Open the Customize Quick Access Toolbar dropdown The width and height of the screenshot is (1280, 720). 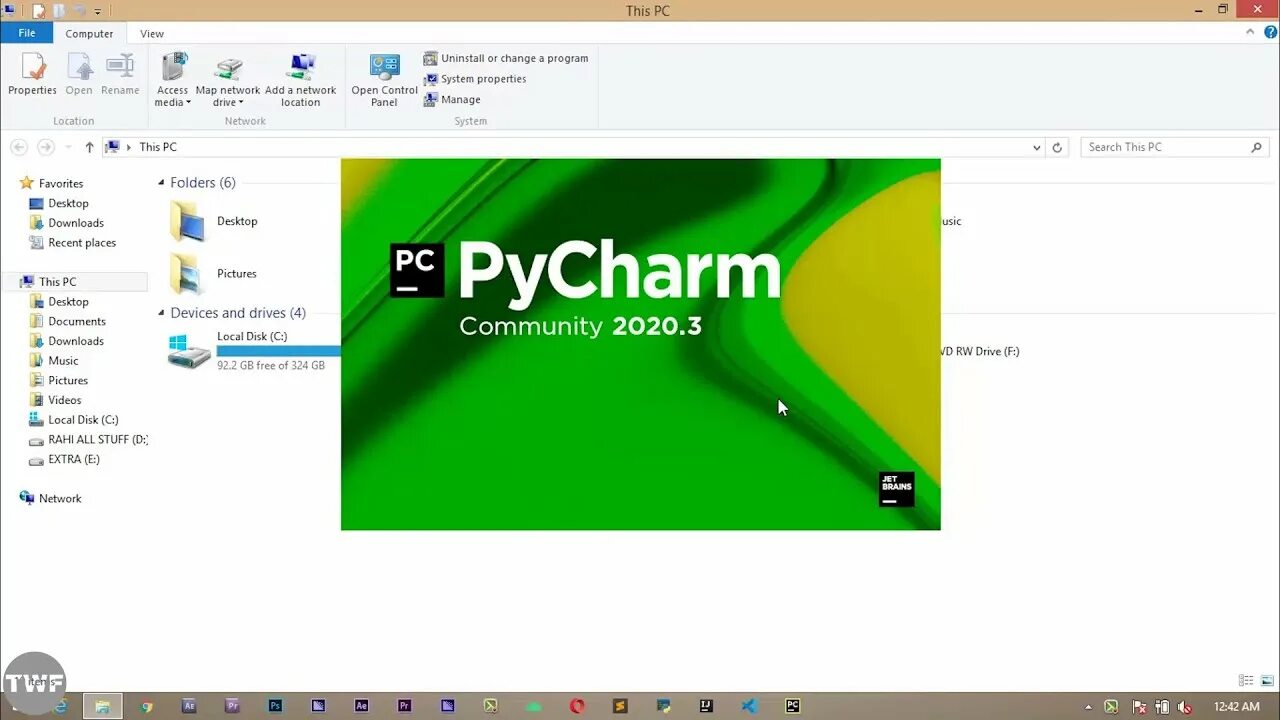pyautogui.click(x=98, y=11)
